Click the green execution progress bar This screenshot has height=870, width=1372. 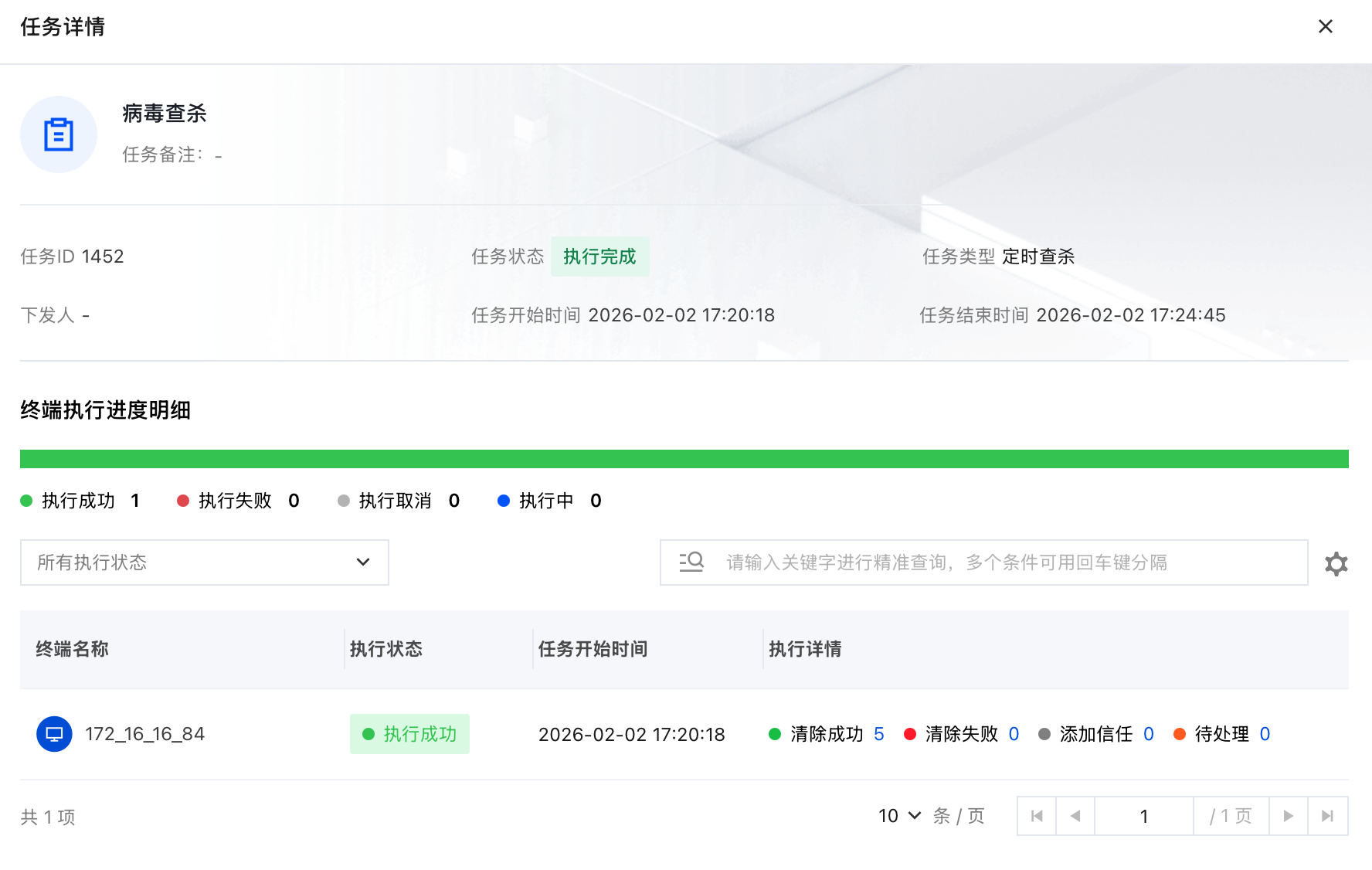[684, 459]
